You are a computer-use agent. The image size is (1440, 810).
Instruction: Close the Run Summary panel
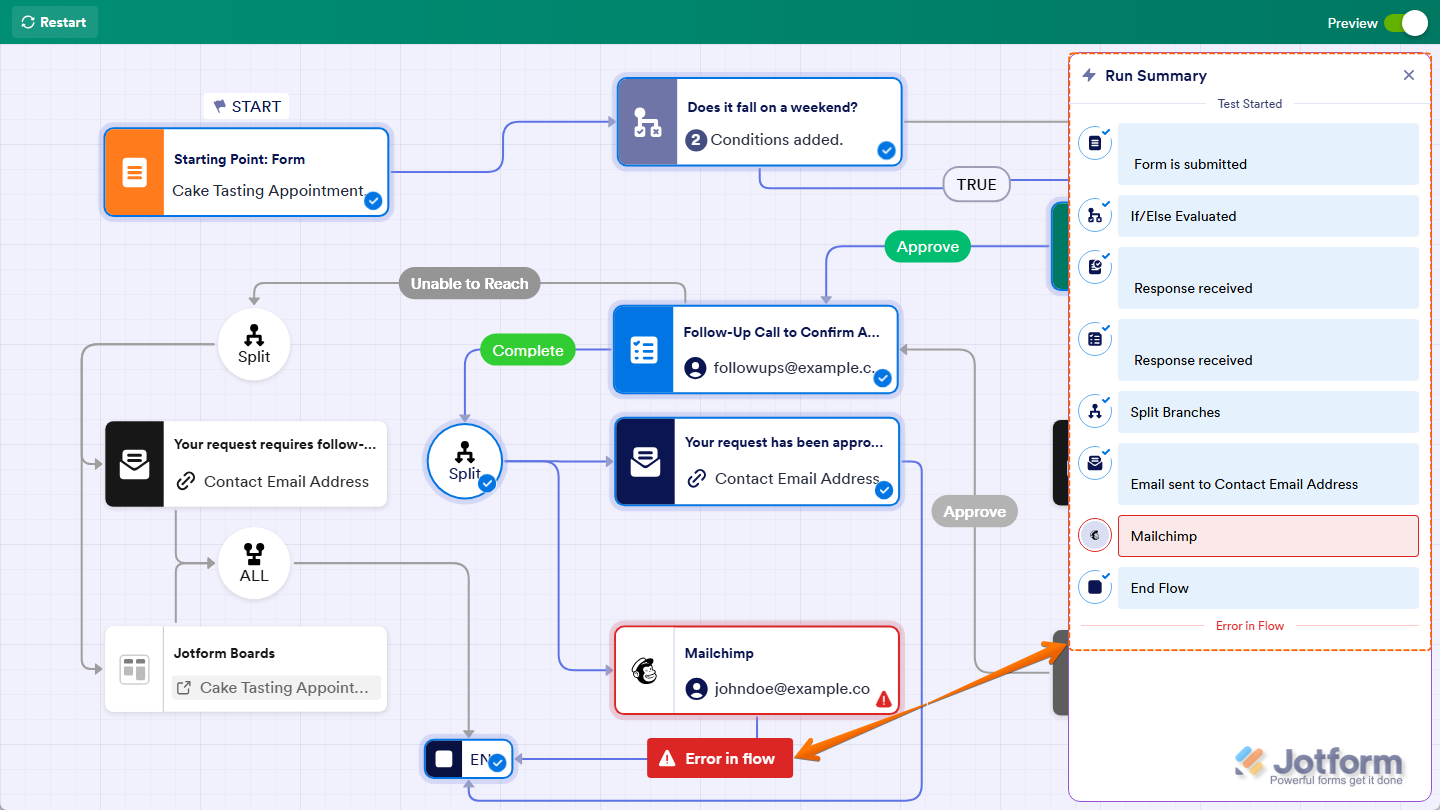(x=1409, y=74)
